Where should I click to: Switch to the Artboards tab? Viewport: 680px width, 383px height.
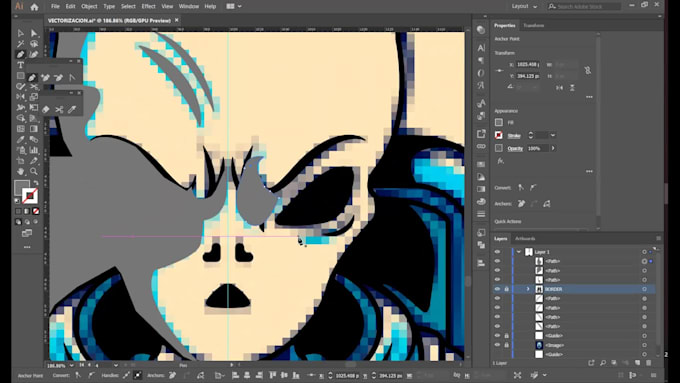525,239
